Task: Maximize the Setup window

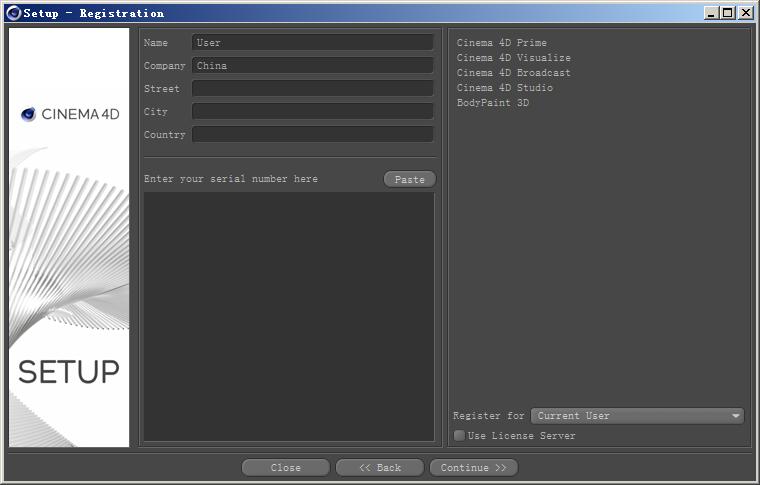Action: coord(728,13)
